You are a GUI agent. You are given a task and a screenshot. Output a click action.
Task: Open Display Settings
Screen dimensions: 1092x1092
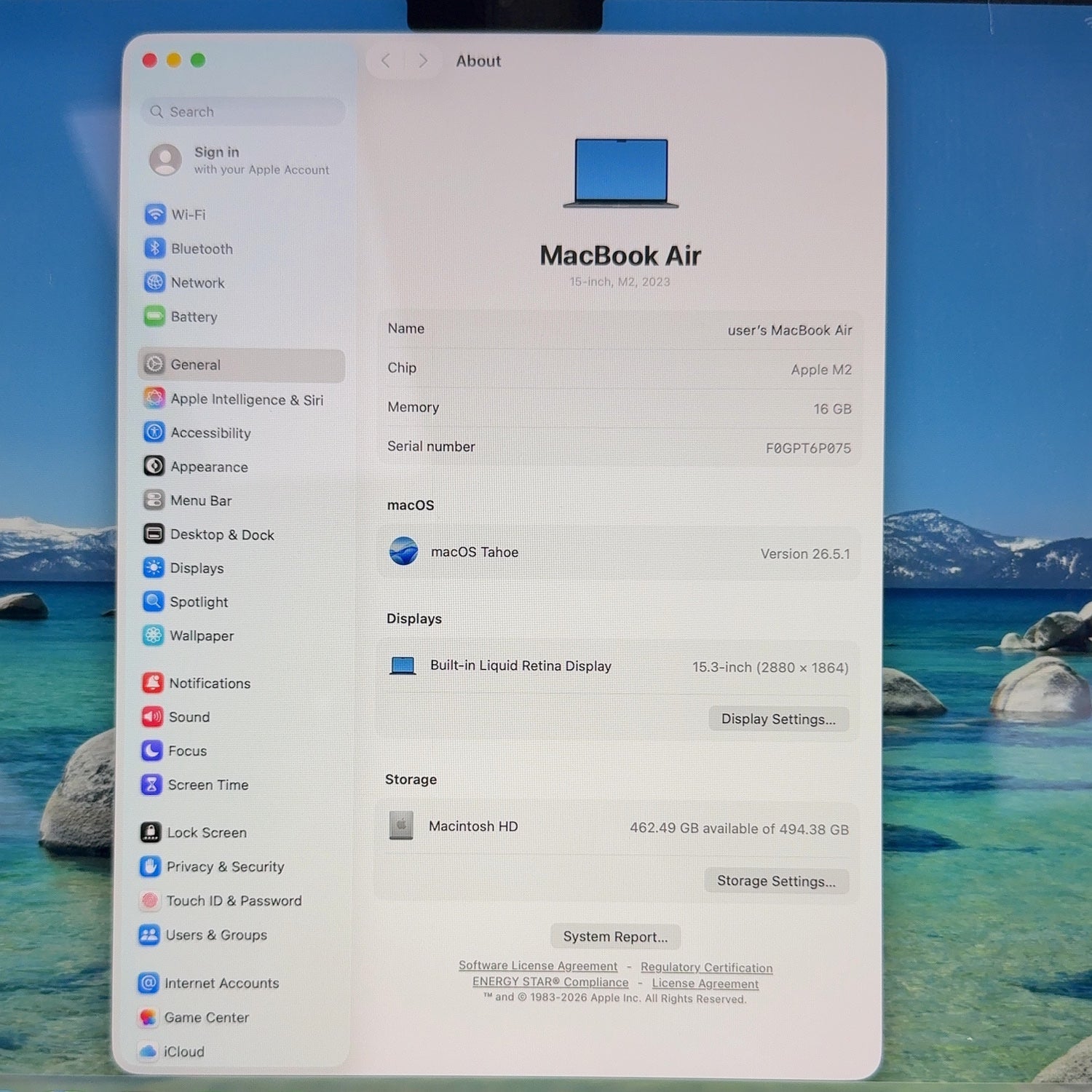pyautogui.click(x=778, y=719)
